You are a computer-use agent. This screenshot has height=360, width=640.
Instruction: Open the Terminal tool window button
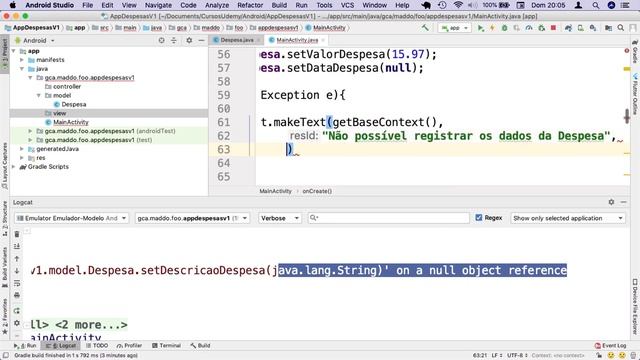pos(167,345)
